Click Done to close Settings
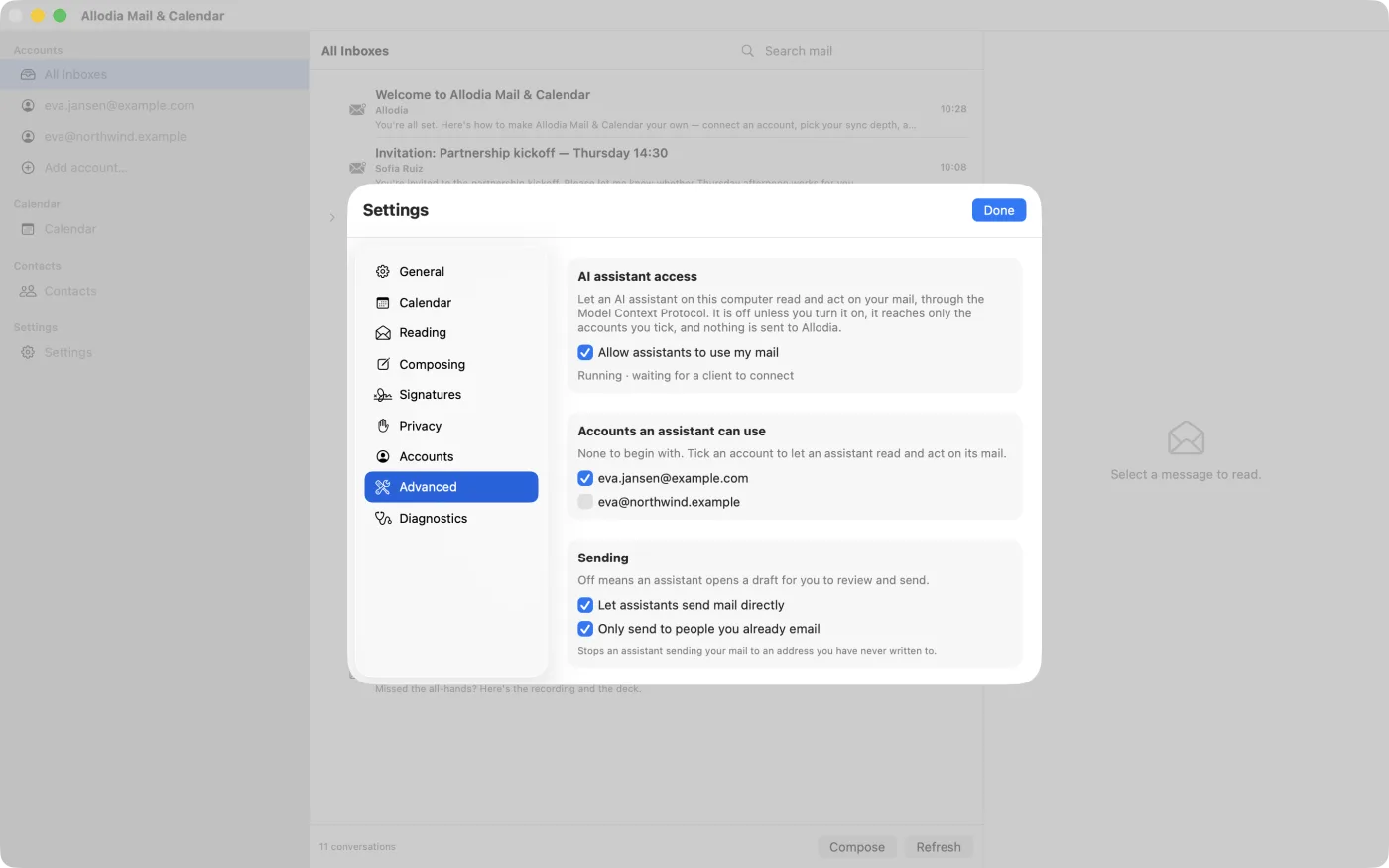Image resolution: width=1389 pixels, height=868 pixels. coord(999,210)
